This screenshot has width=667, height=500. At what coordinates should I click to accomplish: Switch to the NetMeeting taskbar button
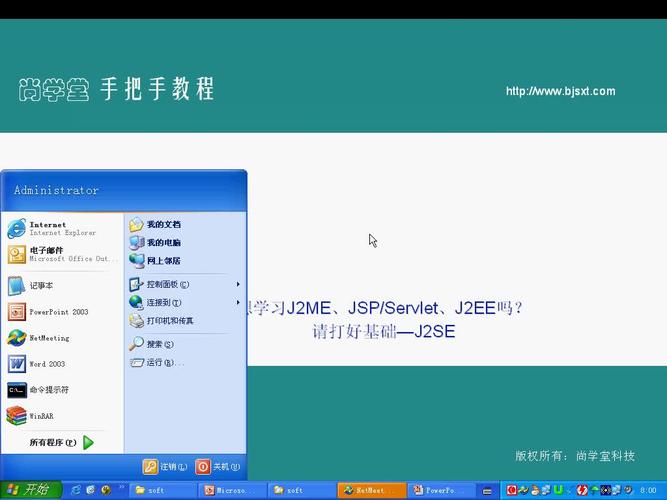(x=372, y=490)
